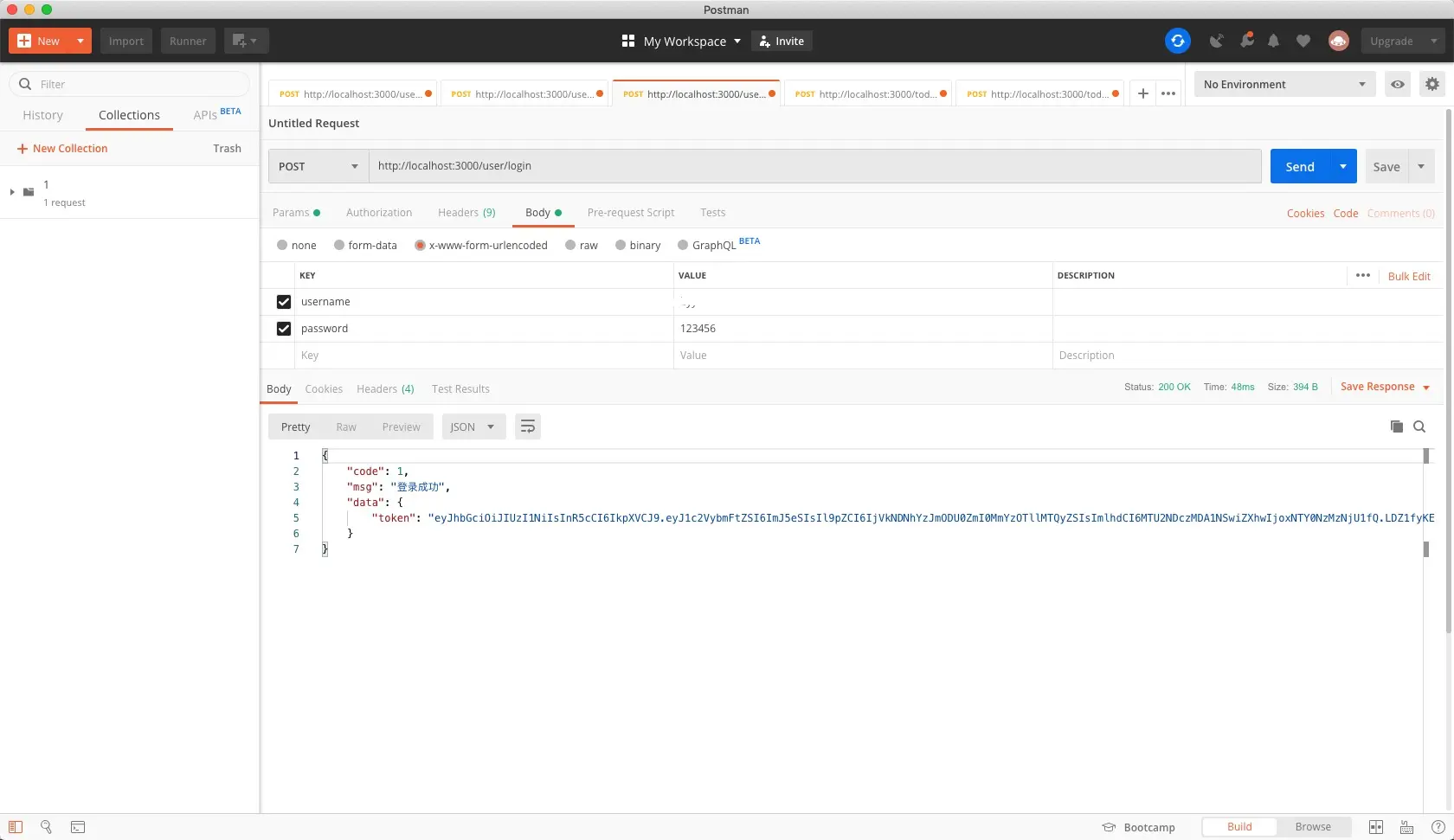This screenshot has height=840, width=1454.
Task: Open the Cookies link
Action: [1305, 213]
